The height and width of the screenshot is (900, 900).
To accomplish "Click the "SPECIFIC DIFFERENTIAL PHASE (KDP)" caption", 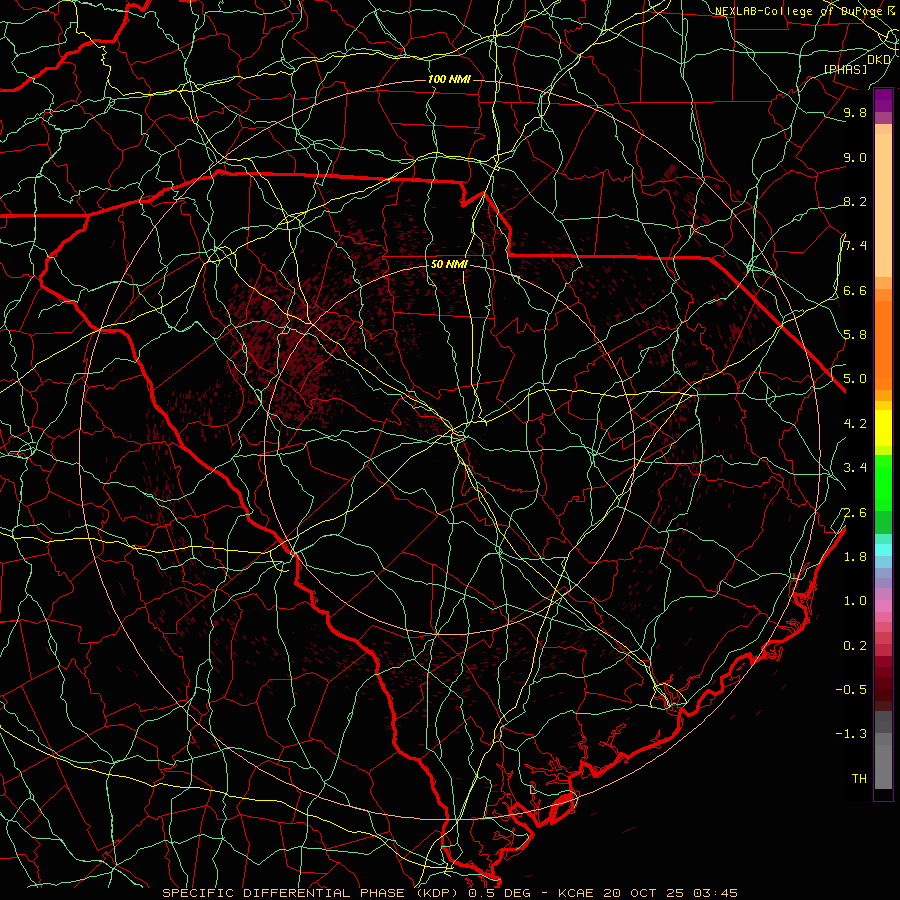I will [x=312, y=893].
